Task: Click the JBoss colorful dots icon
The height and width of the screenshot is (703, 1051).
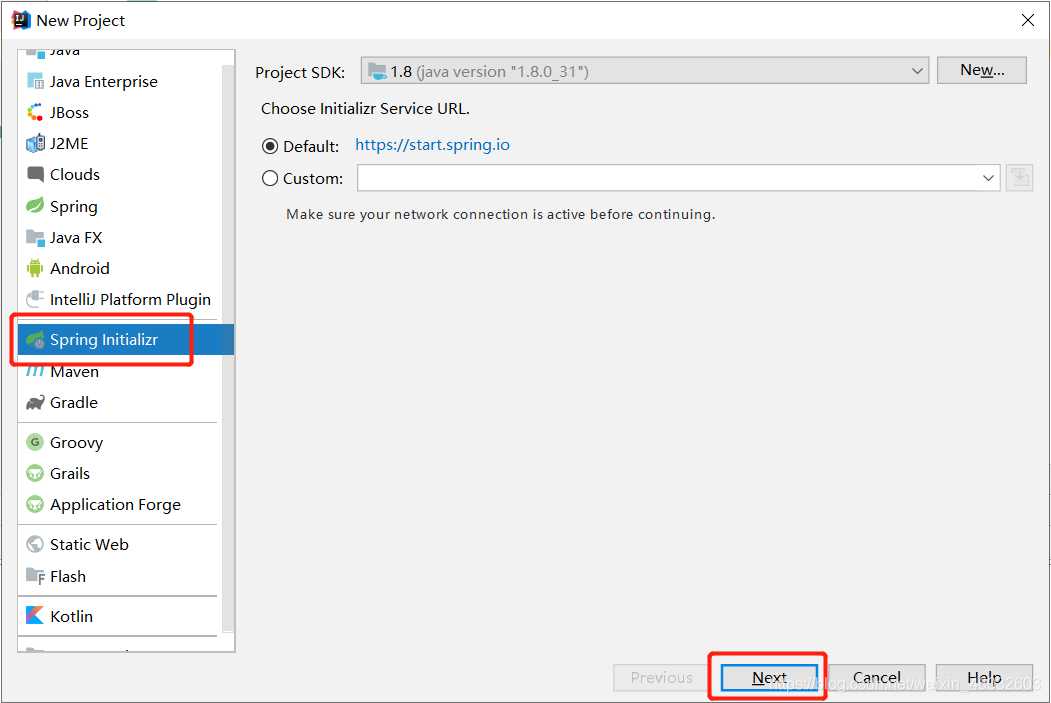Action: [x=35, y=112]
